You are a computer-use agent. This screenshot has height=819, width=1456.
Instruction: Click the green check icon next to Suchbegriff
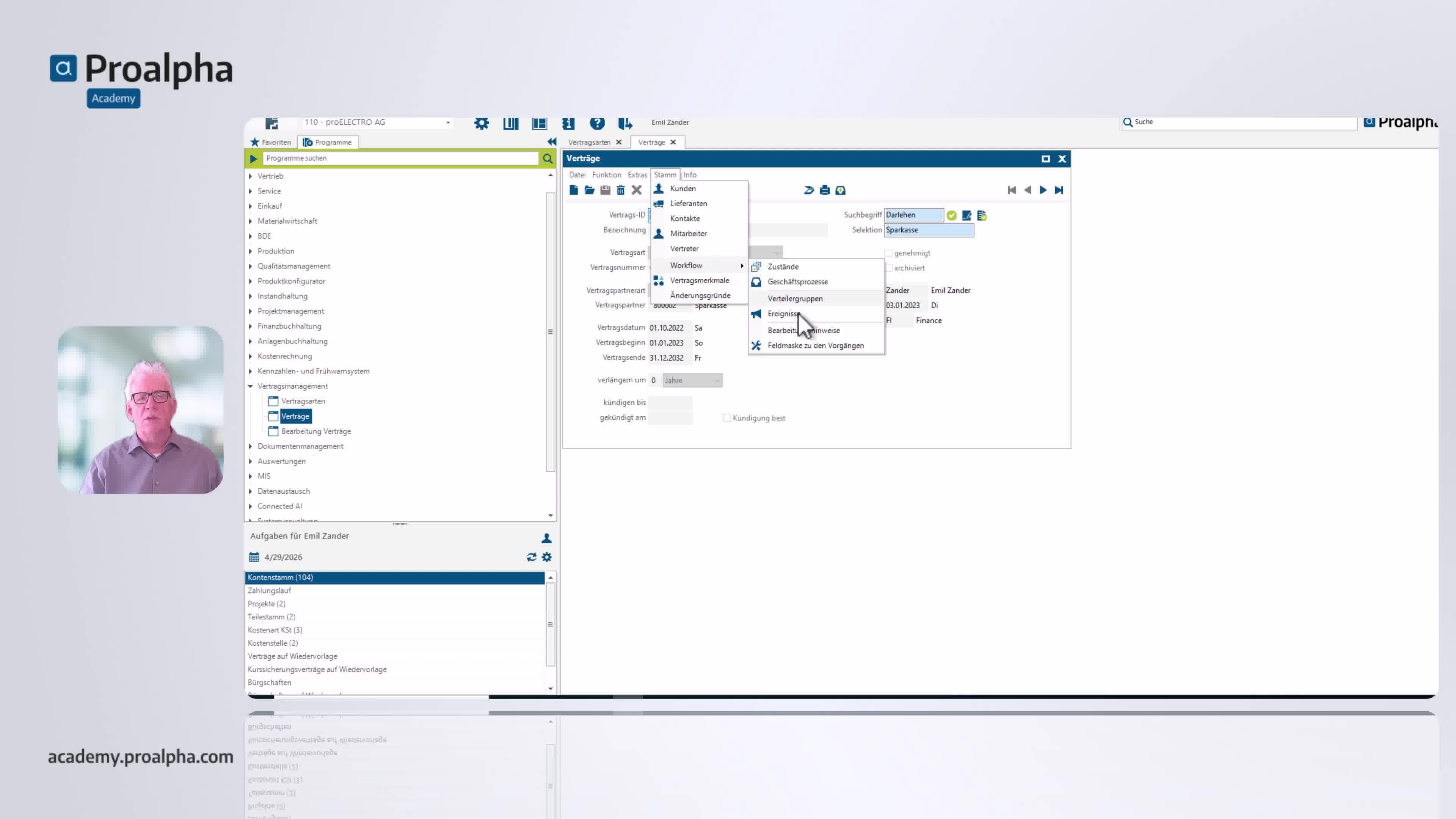click(x=952, y=215)
